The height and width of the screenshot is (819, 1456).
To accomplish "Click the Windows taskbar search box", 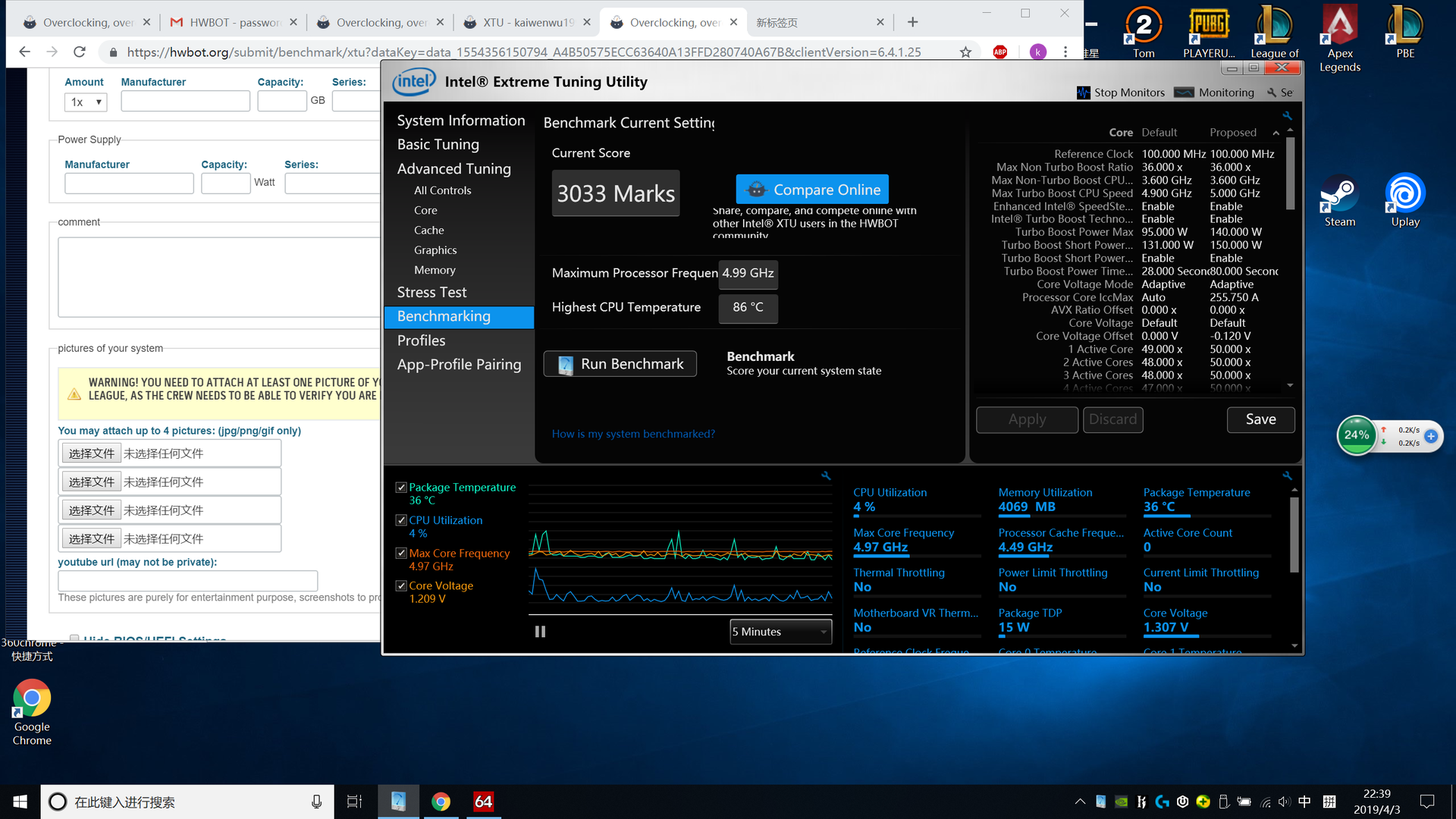I will (x=187, y=802).
